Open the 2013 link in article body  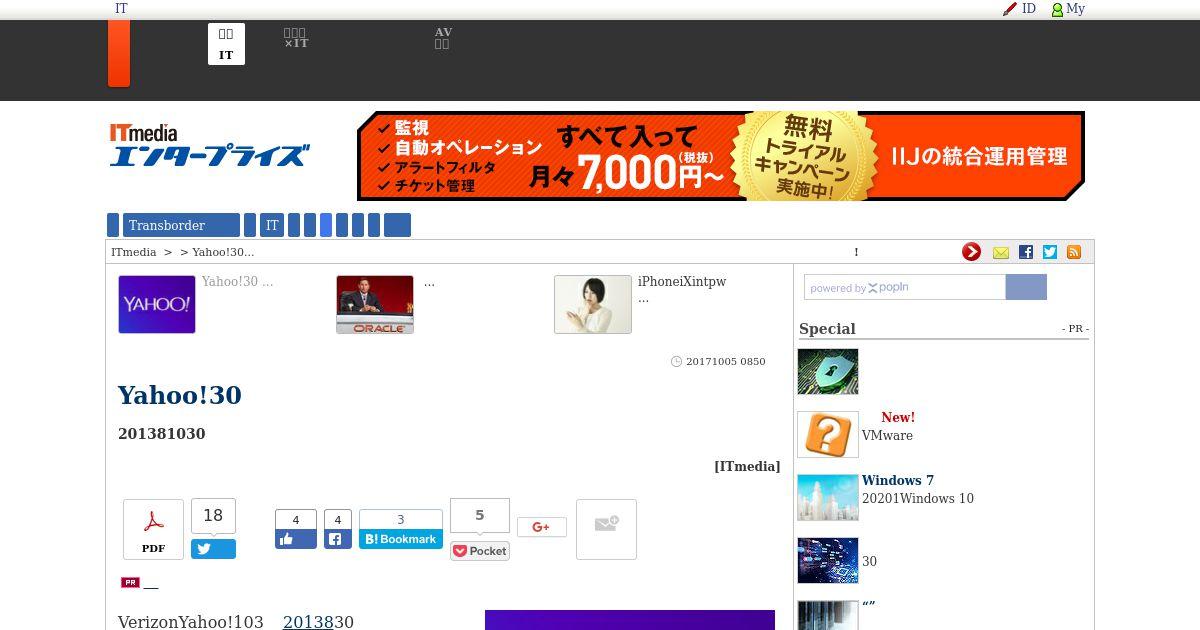308,622
